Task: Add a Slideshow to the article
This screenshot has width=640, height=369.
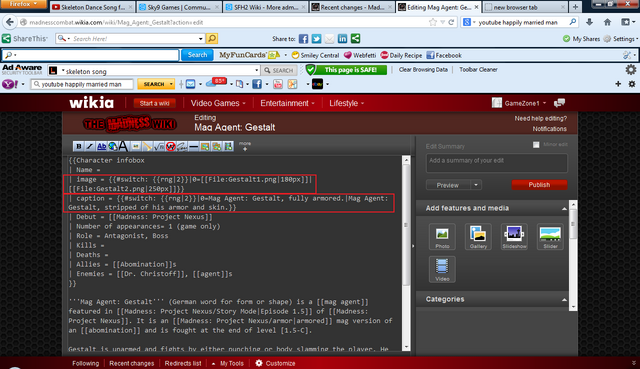Action: [514, 236]
